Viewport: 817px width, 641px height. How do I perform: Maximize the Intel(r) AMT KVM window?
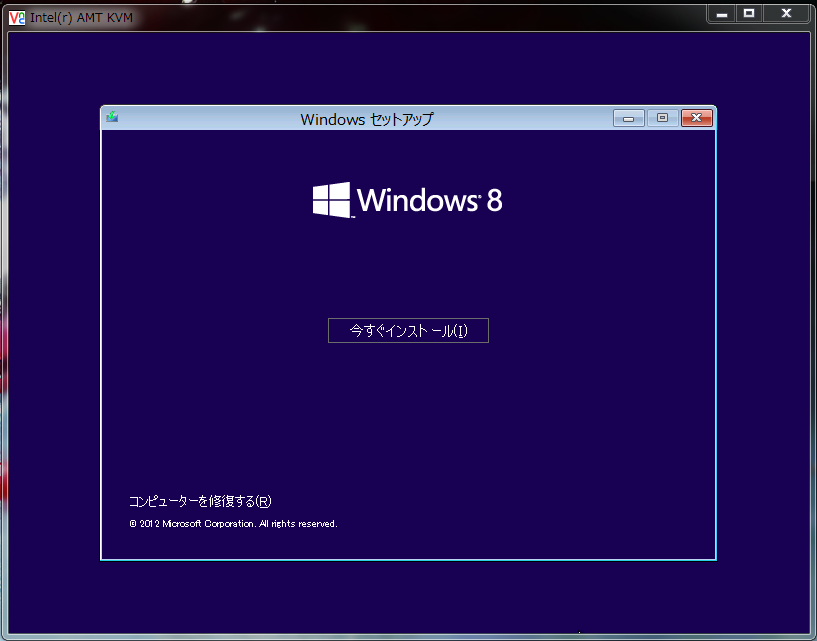pyautogui.click(x=749, y=14)
